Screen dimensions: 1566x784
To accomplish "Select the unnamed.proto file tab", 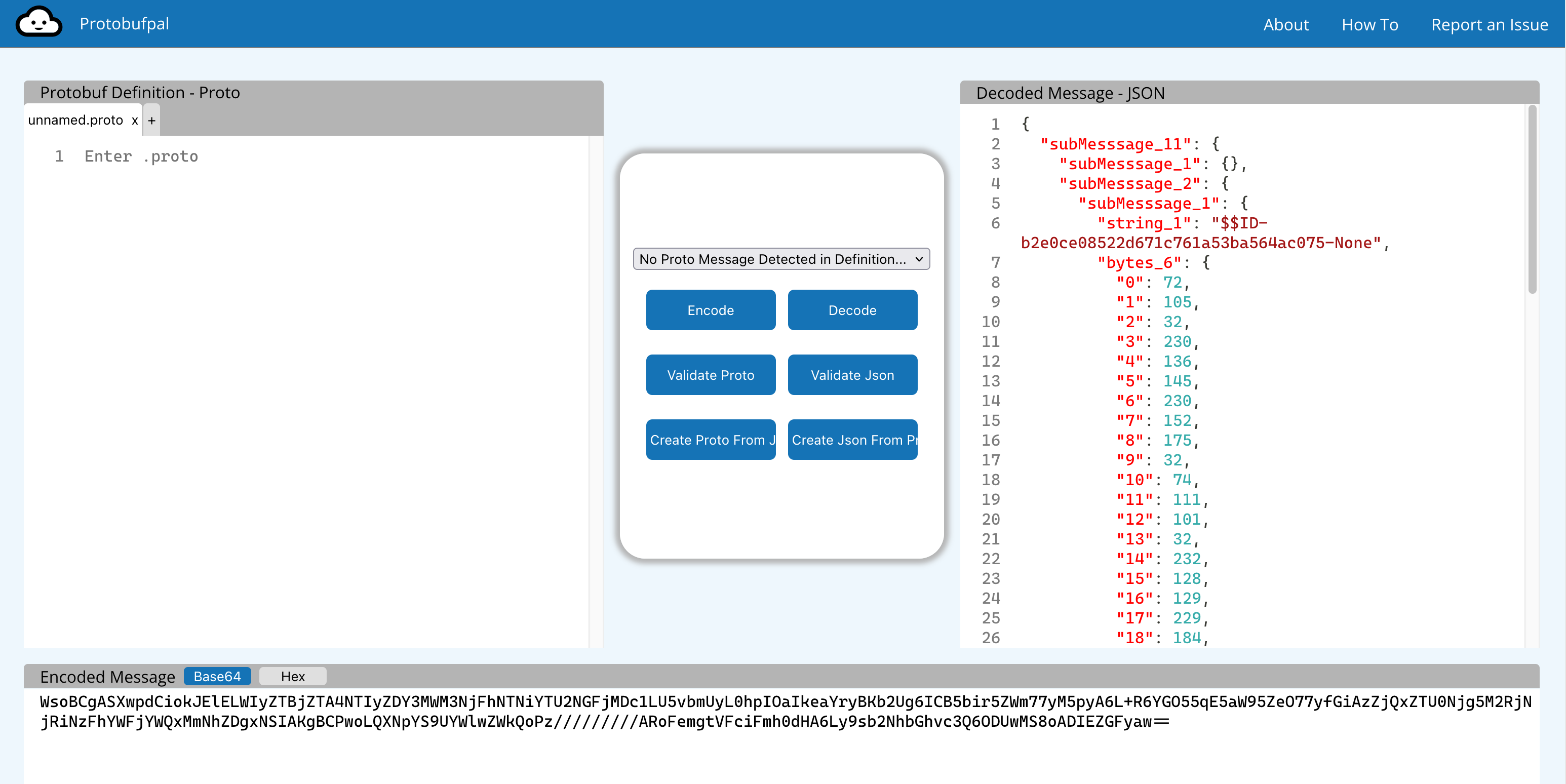I will tap(75, 121).
